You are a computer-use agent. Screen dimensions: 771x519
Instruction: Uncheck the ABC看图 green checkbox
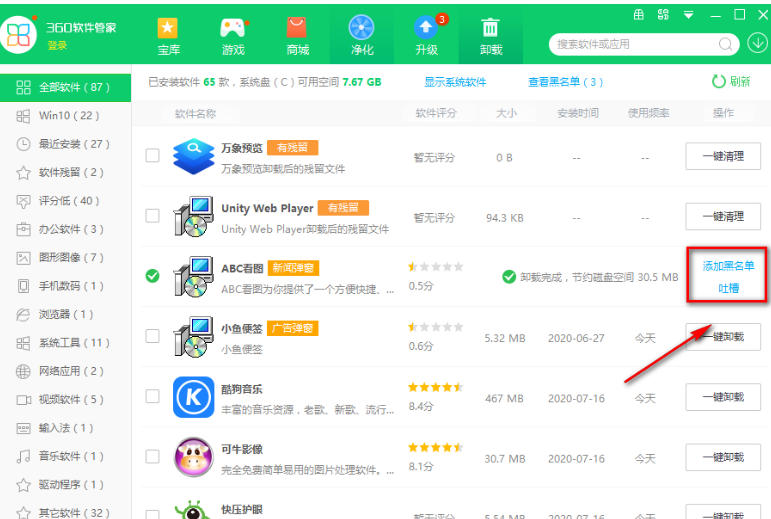point(152,276)
